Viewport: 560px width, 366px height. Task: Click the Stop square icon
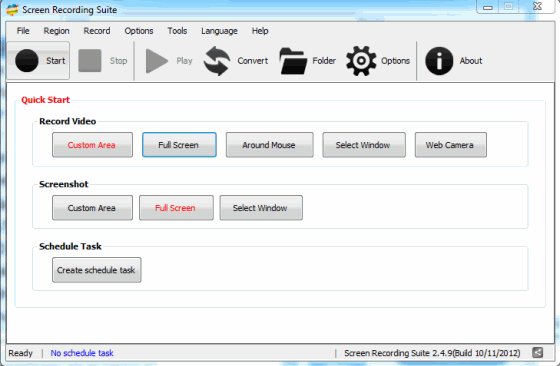(x=90, y=61)
